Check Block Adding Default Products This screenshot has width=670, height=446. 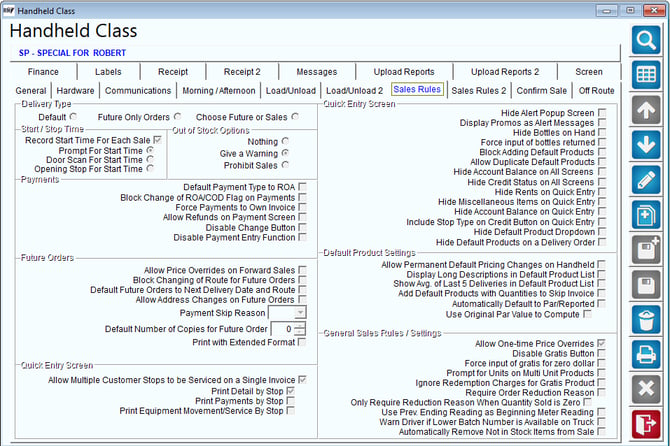(x=602, y=152)
